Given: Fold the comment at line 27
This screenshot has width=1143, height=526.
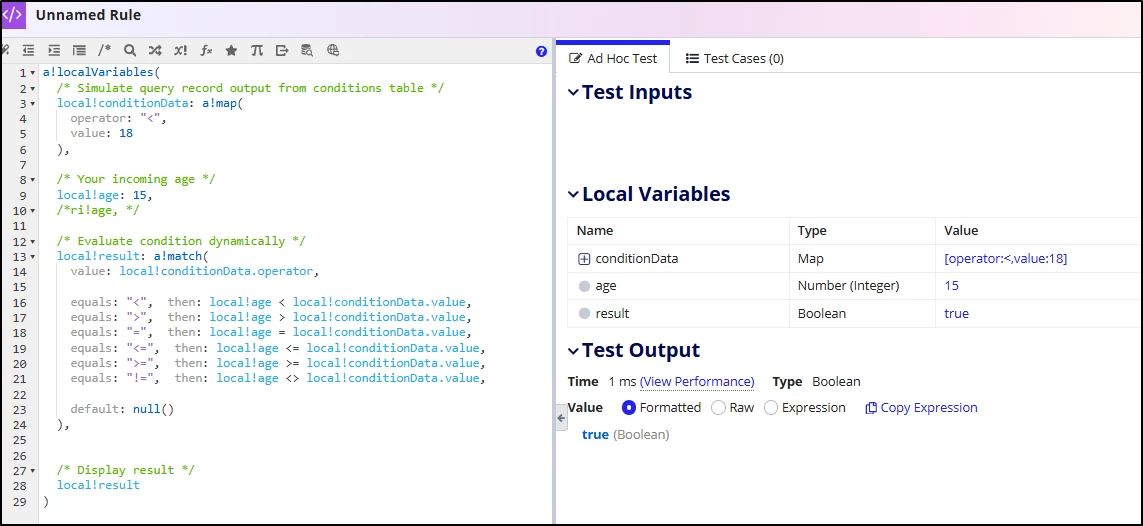Looking at the screenshot, I should tap(33, 471).
